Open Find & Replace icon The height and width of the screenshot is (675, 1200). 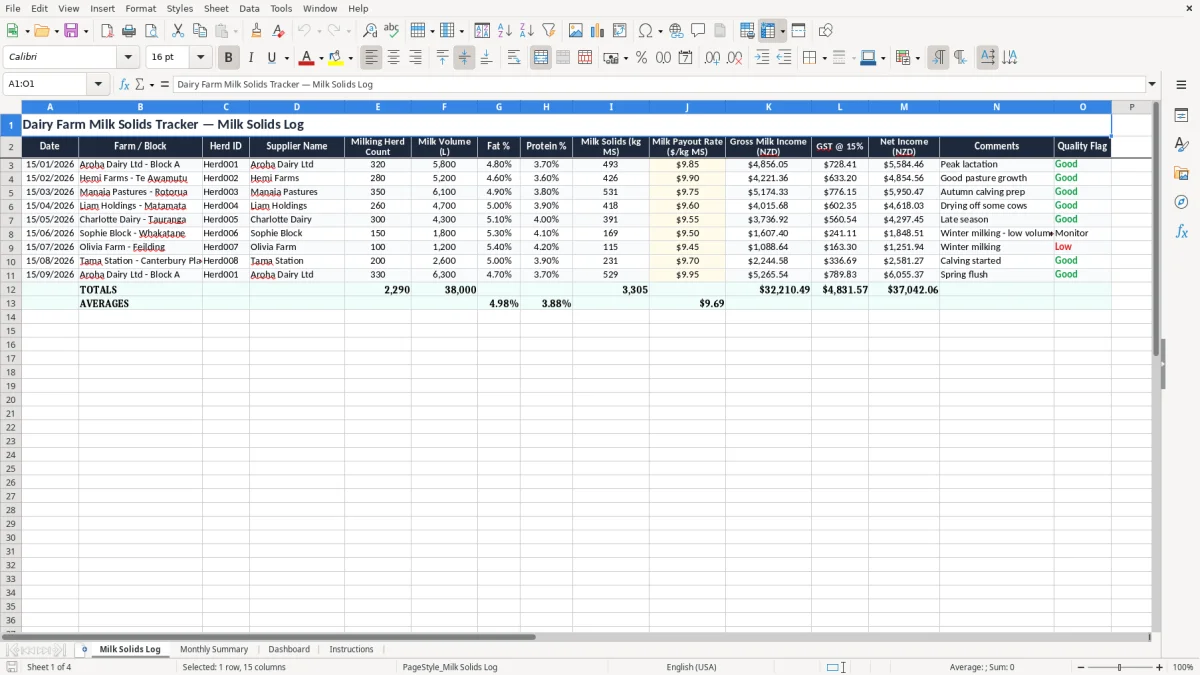click(370, 31)
